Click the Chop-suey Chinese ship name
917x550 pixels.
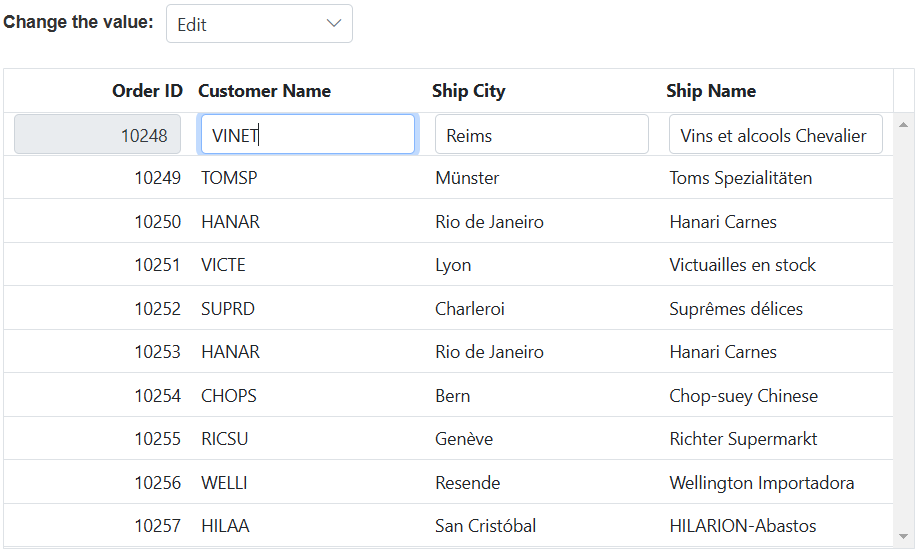point(743,396)
